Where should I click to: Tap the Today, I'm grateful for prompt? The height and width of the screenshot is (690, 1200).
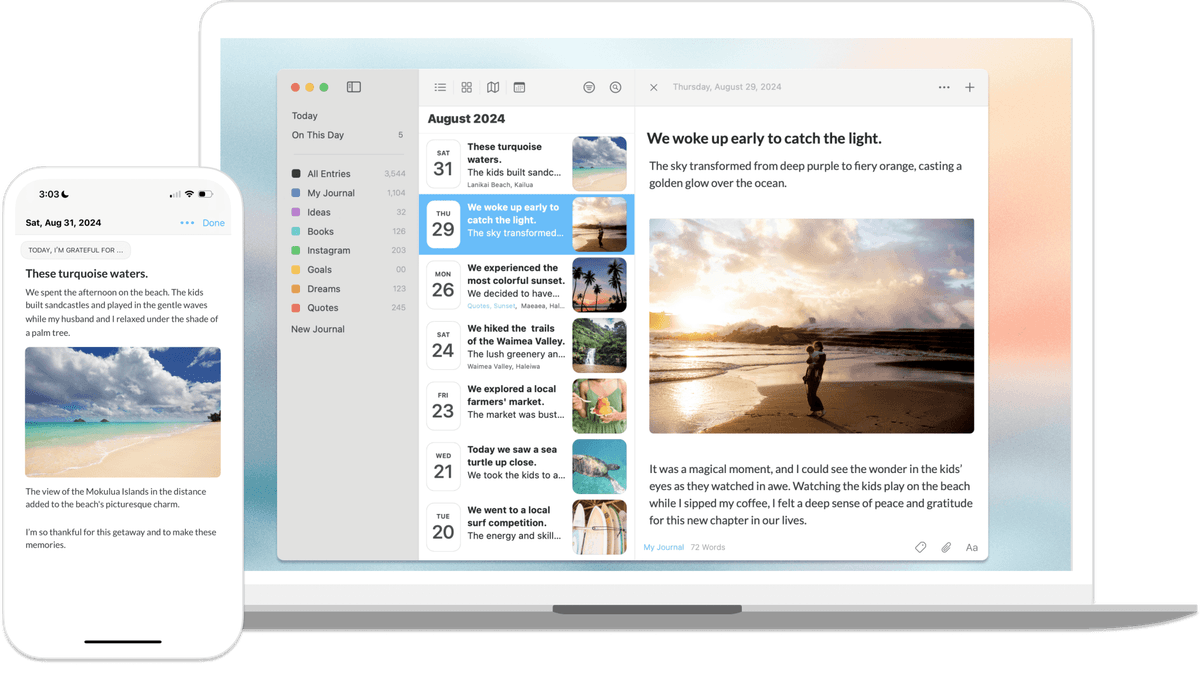click(76, 250)
